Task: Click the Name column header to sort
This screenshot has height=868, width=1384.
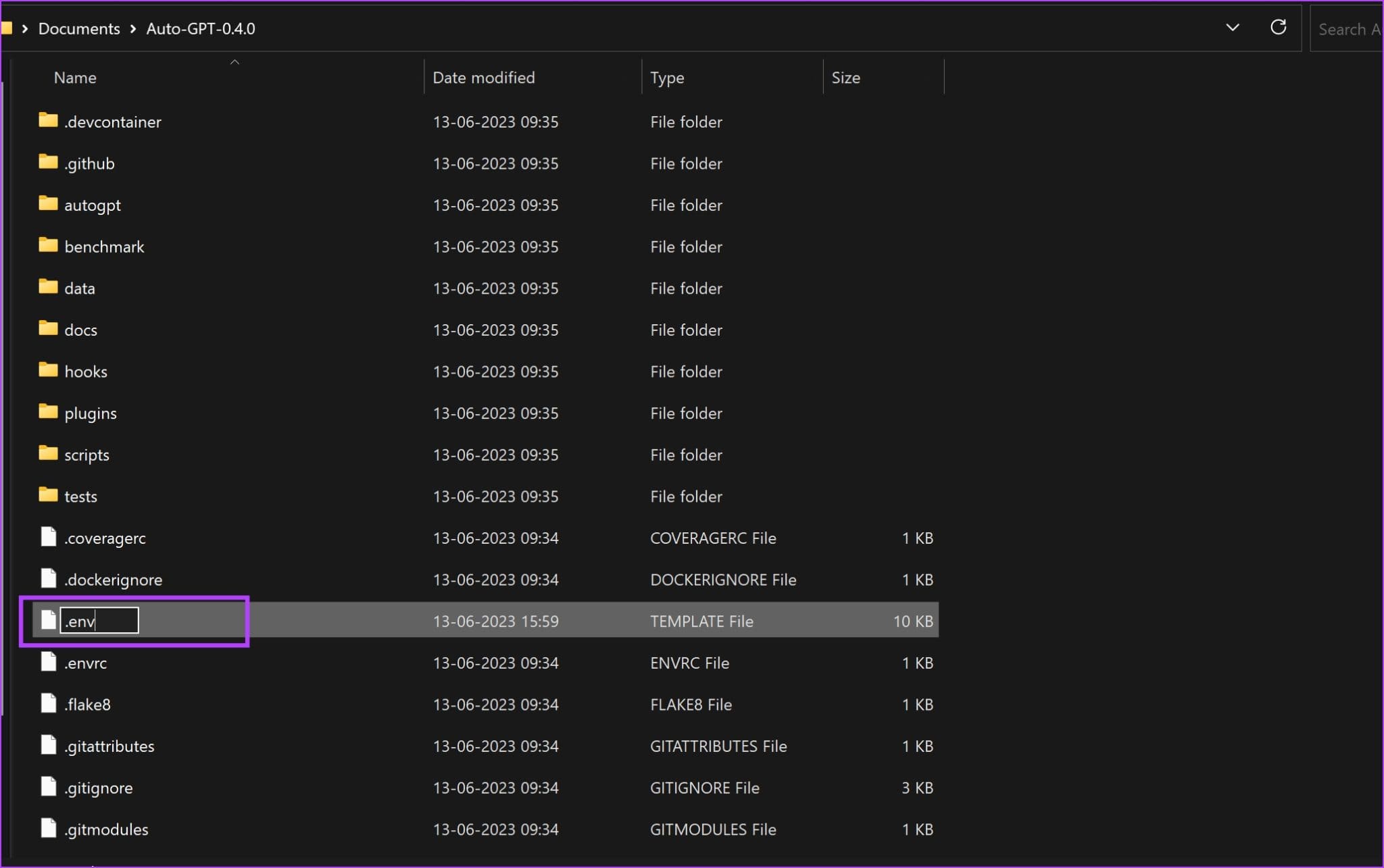Action: [75, 77]
